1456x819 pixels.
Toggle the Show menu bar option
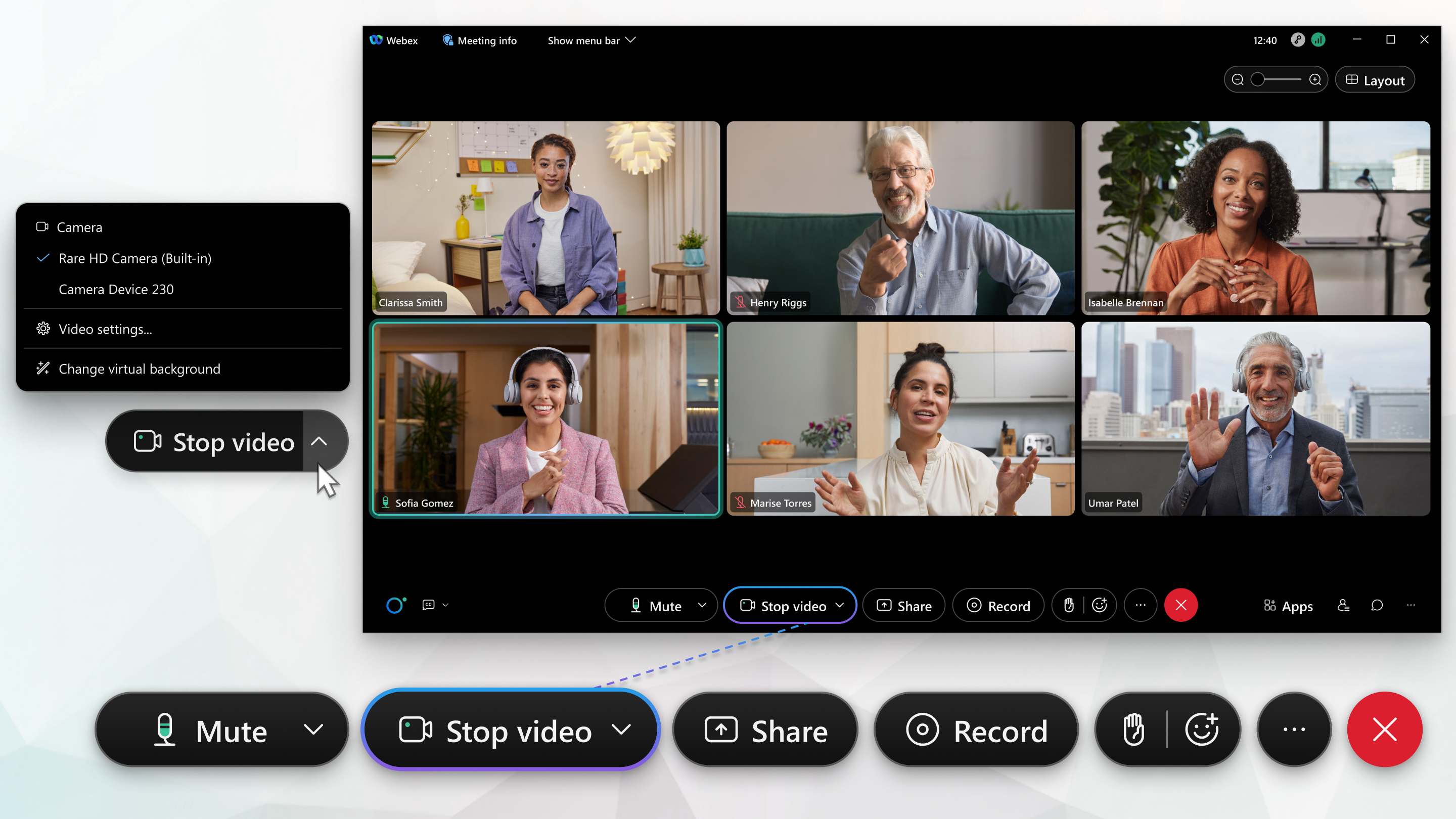[590, 40]
